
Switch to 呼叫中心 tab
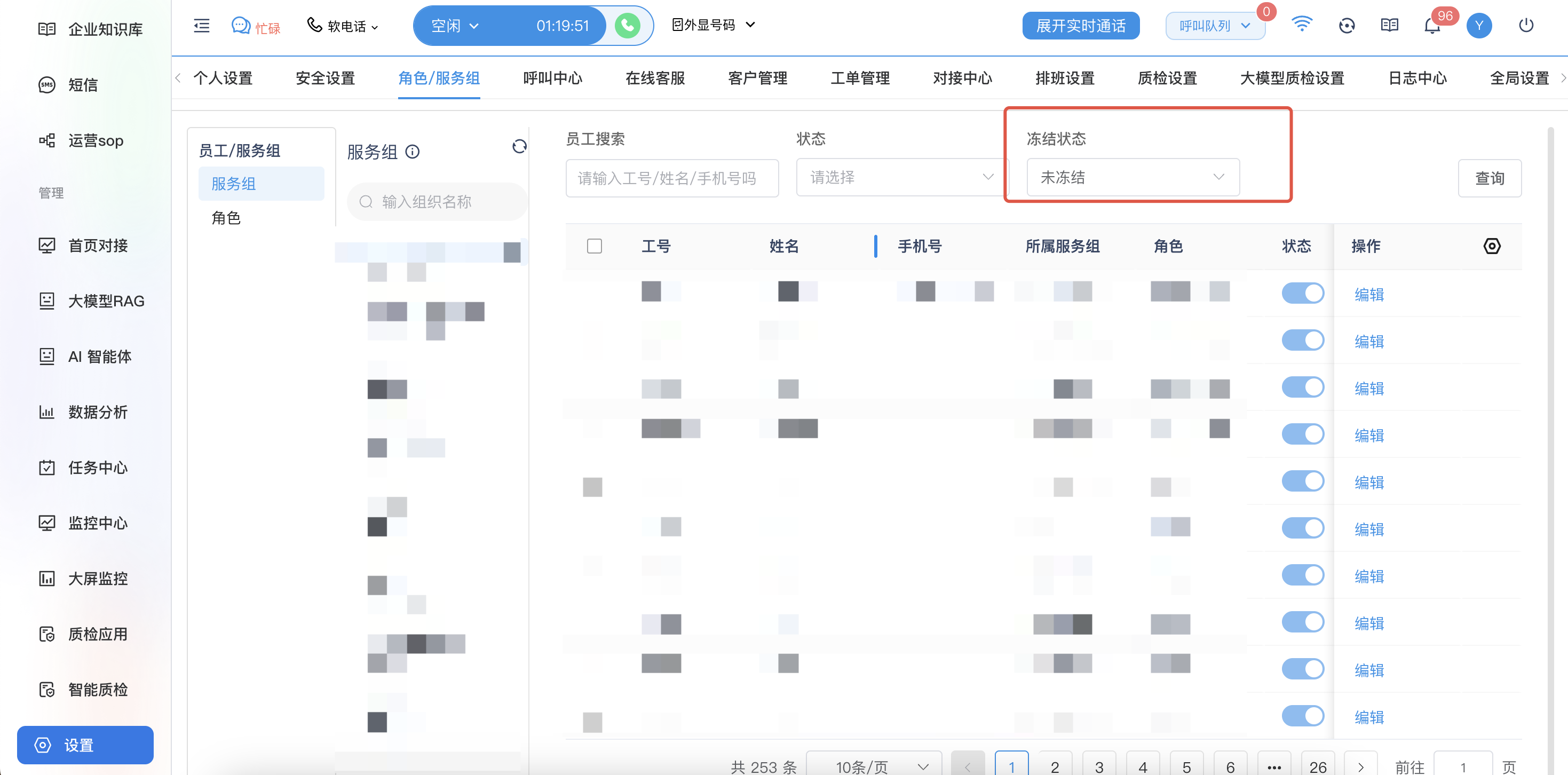pos(553,78)
